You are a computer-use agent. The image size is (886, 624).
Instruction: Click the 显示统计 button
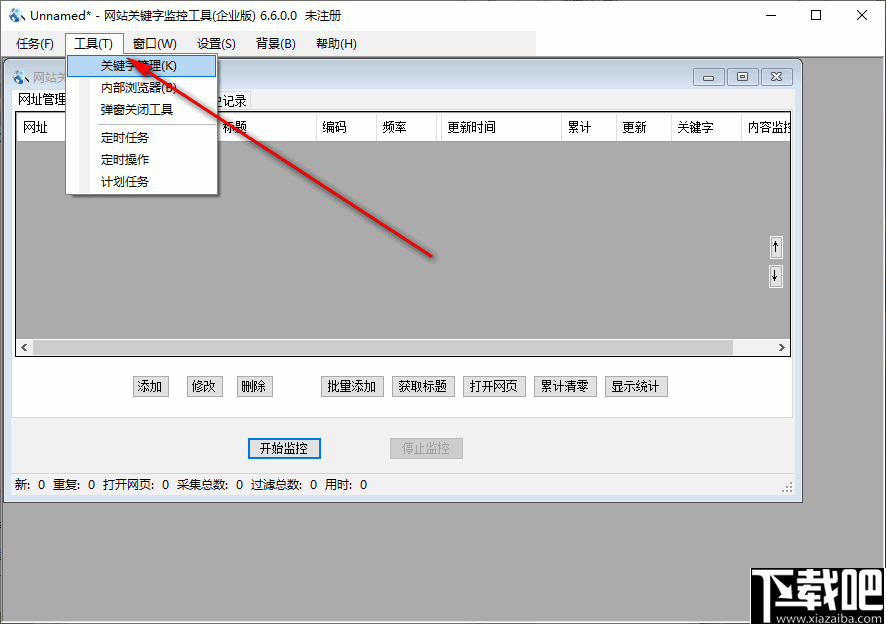point(636,386)
